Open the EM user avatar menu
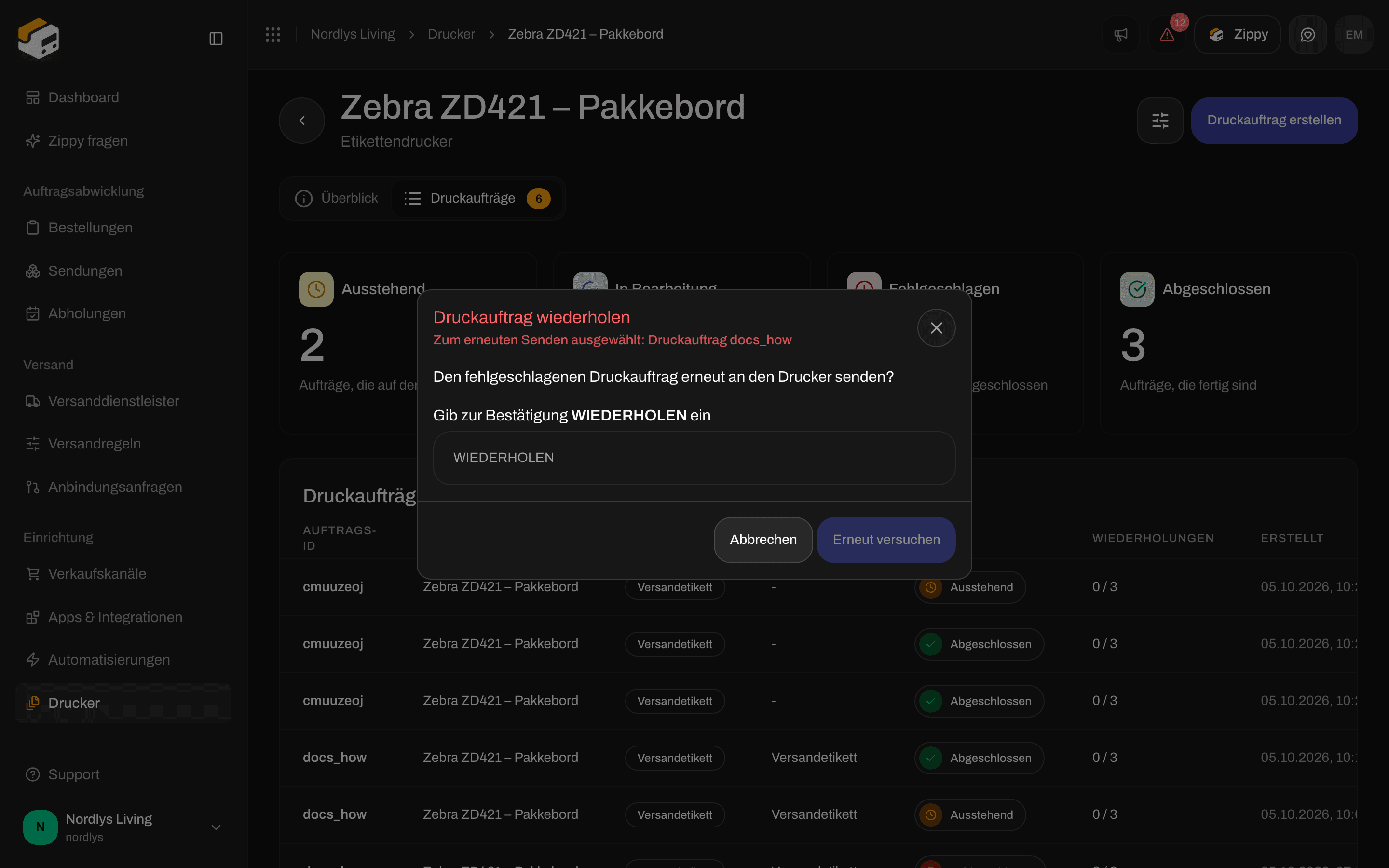This screenshot has height=868, width=1389. point(1354,34)
